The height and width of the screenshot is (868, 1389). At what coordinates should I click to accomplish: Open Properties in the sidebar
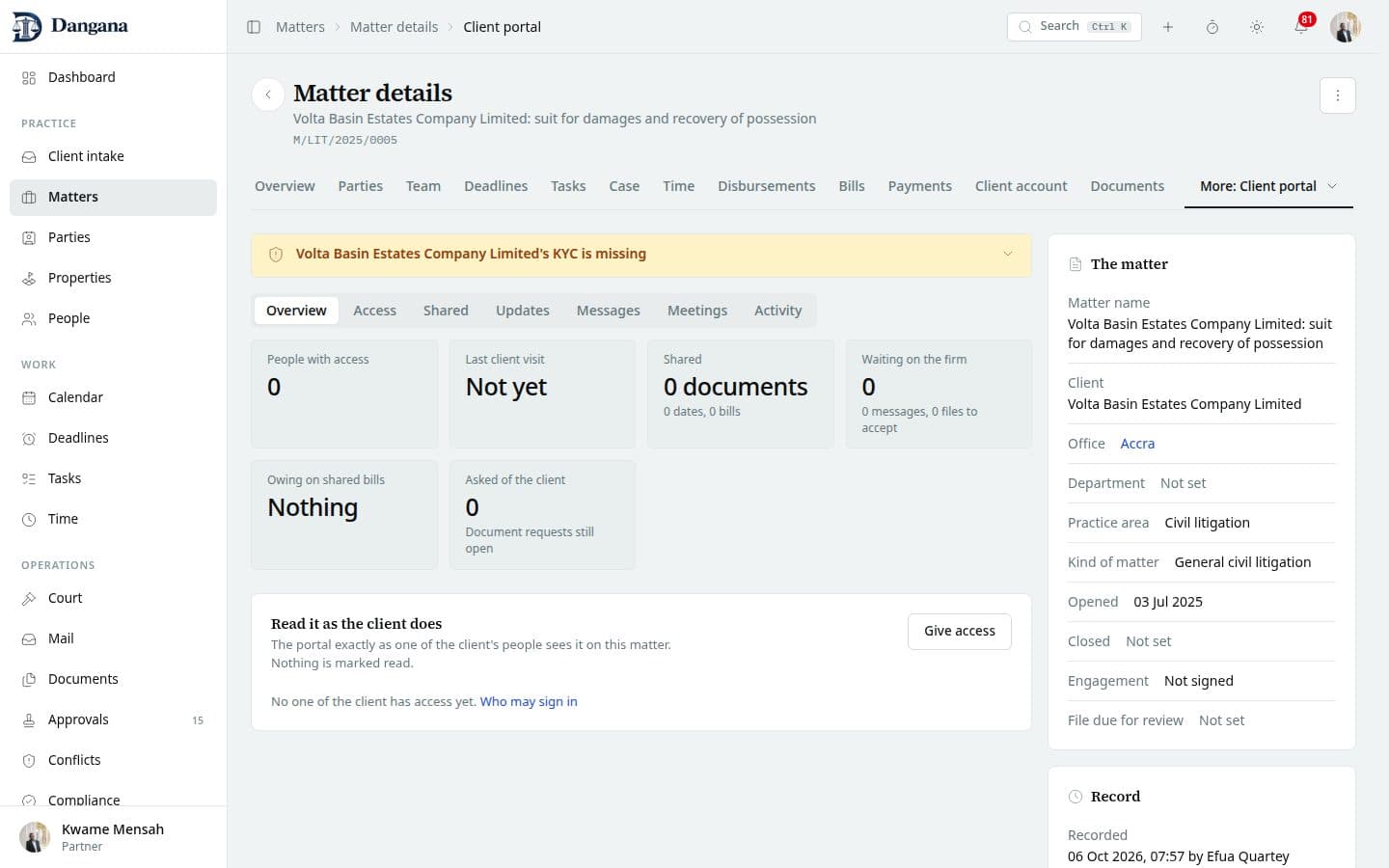click(113, 278)
